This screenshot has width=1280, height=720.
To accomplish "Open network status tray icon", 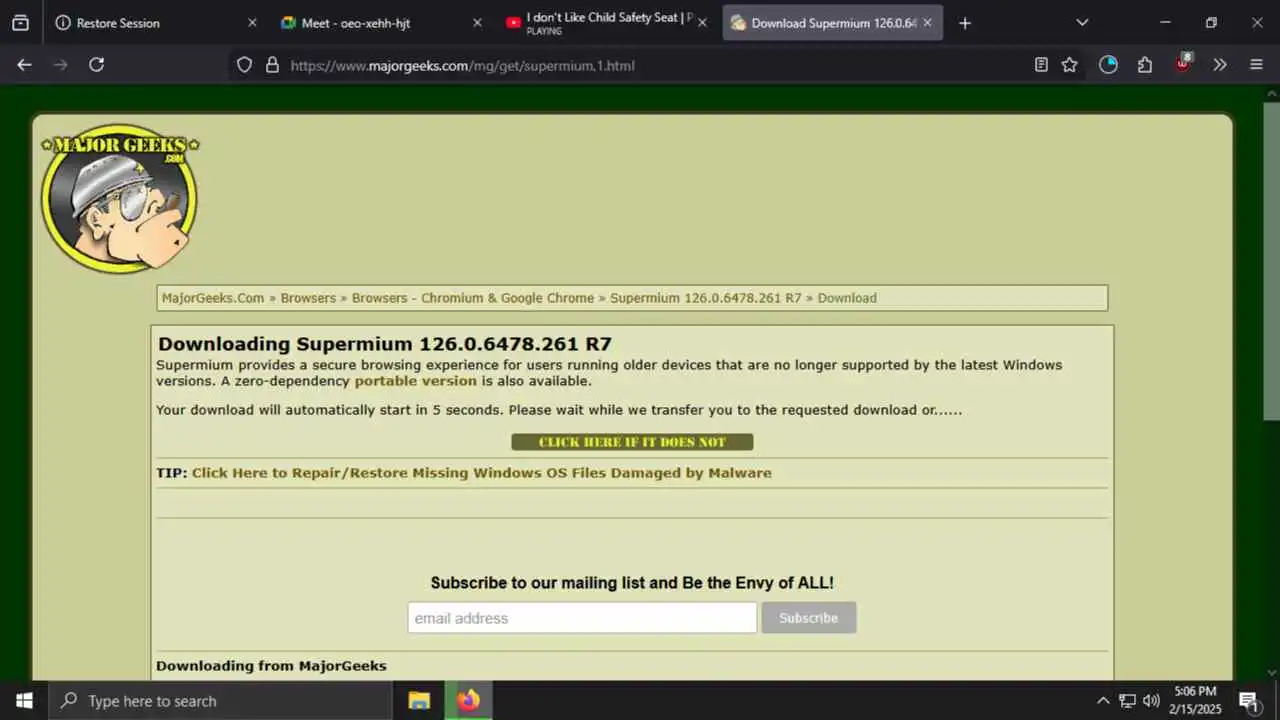I will [1127, 701].
